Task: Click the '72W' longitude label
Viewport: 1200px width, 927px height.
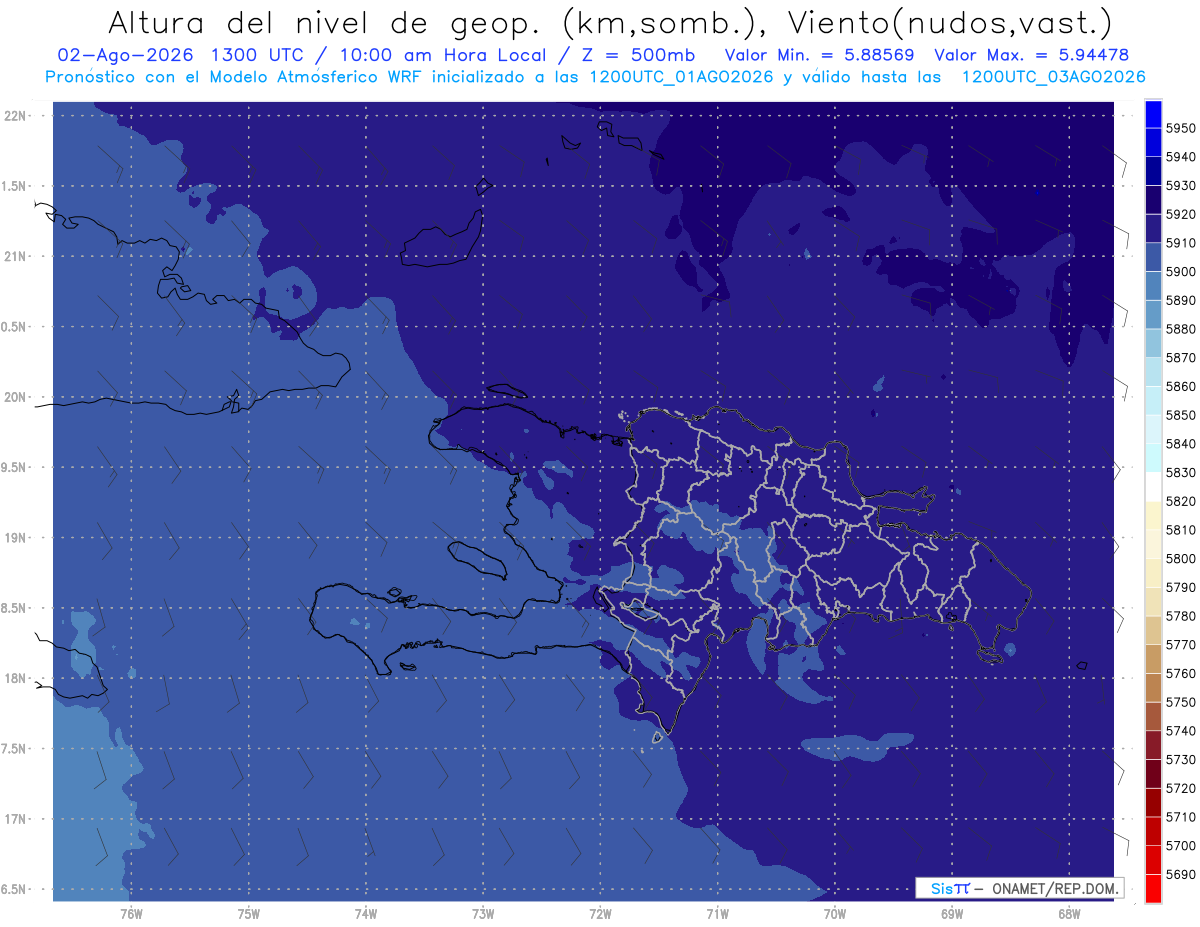Action: [600, 913]
